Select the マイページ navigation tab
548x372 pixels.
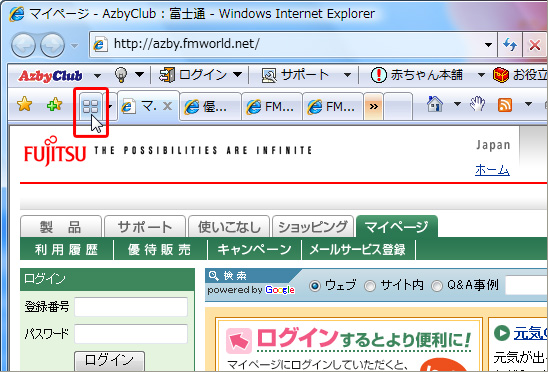pyautogui.click(x=397, y=227)
